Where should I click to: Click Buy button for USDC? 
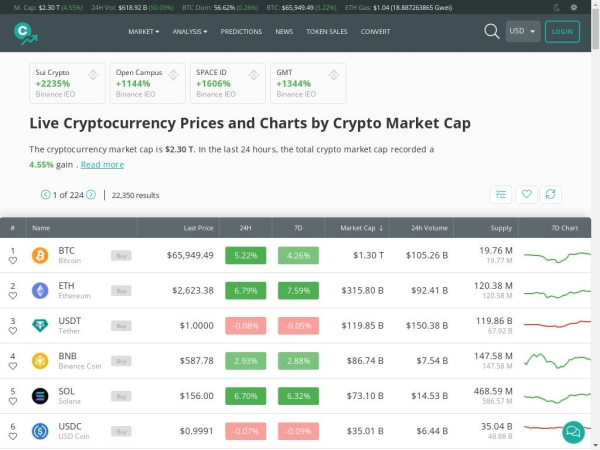pos(121,432)
